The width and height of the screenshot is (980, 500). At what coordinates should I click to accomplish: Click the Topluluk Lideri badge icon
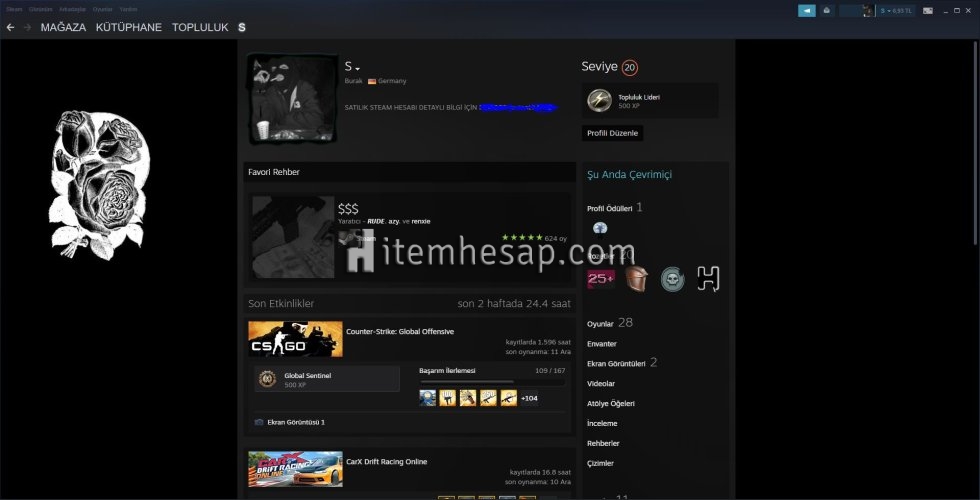[x=599, y=101]
